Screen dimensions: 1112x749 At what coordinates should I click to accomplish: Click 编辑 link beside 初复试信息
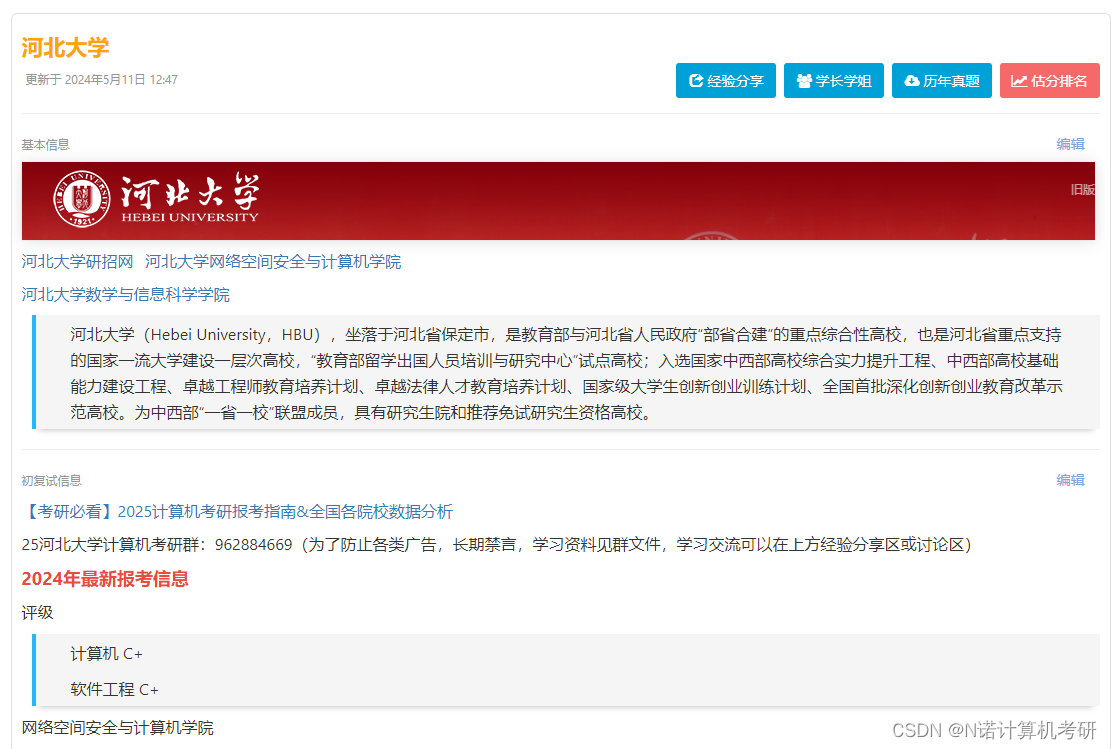tap(1070, 480)
